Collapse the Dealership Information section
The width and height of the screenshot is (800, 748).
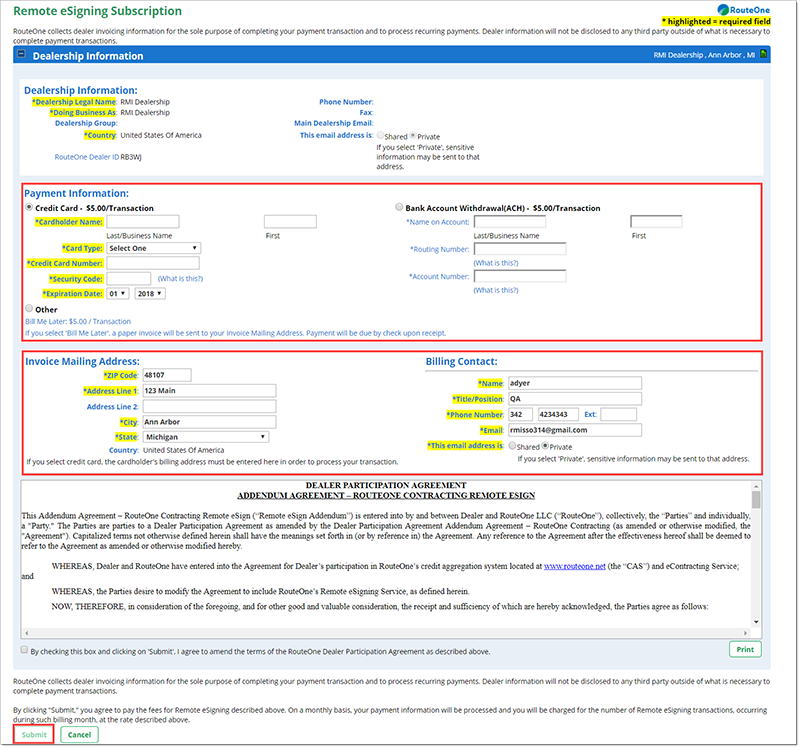point(21,54)
